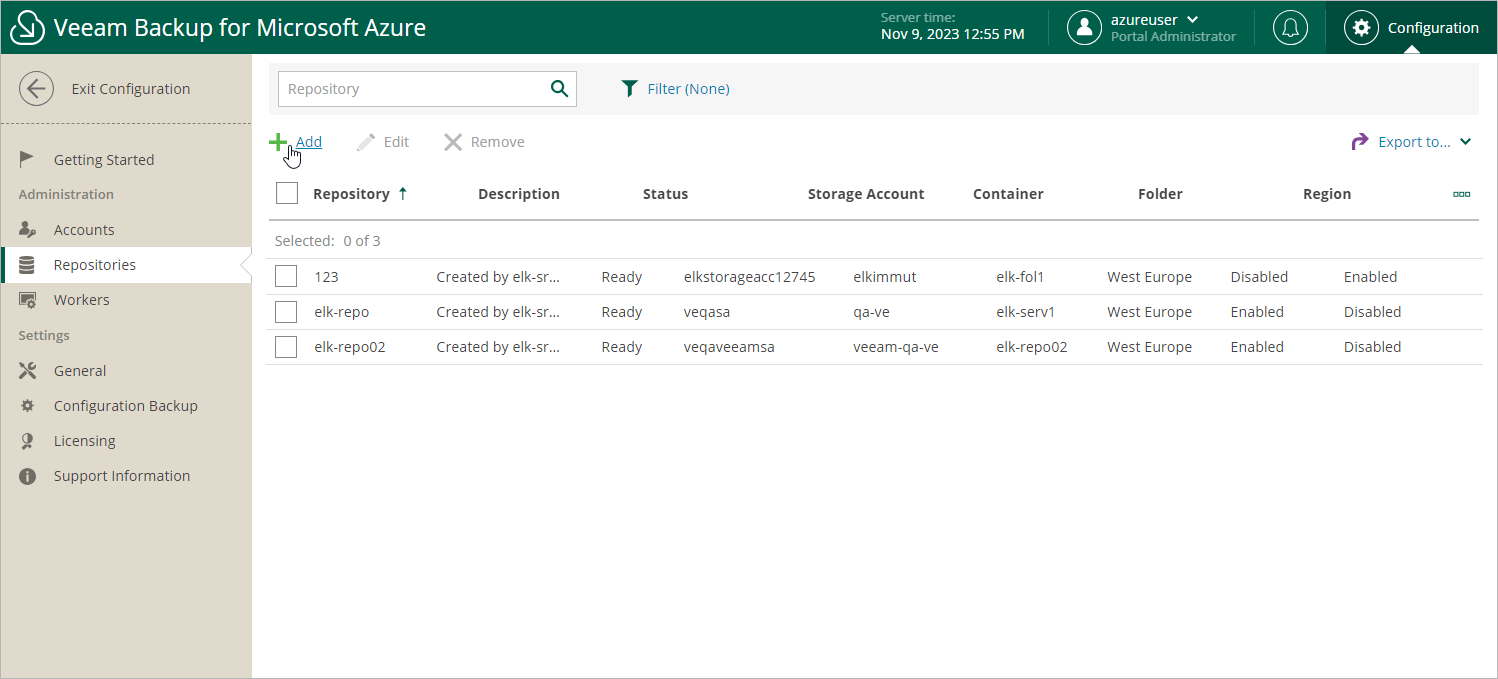Open General settings
Screen dimensions: 1498x679
[x=80, y=371]
